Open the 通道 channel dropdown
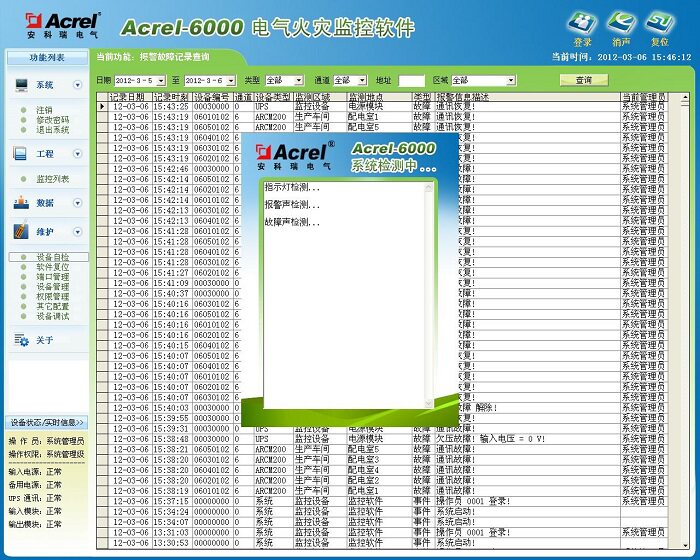700x560 pixels. click(362, 81)
